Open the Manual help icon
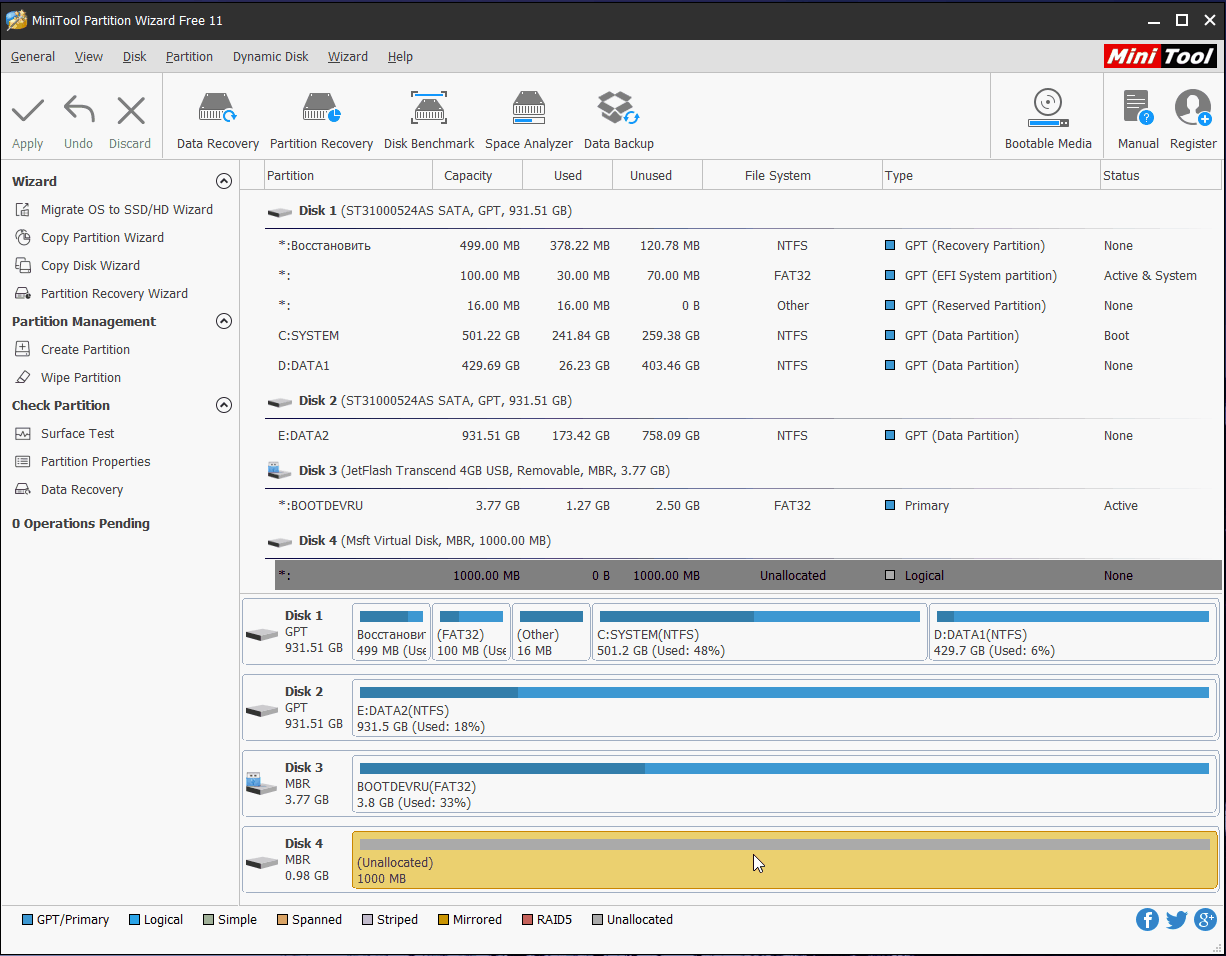 pos(1138,108)
